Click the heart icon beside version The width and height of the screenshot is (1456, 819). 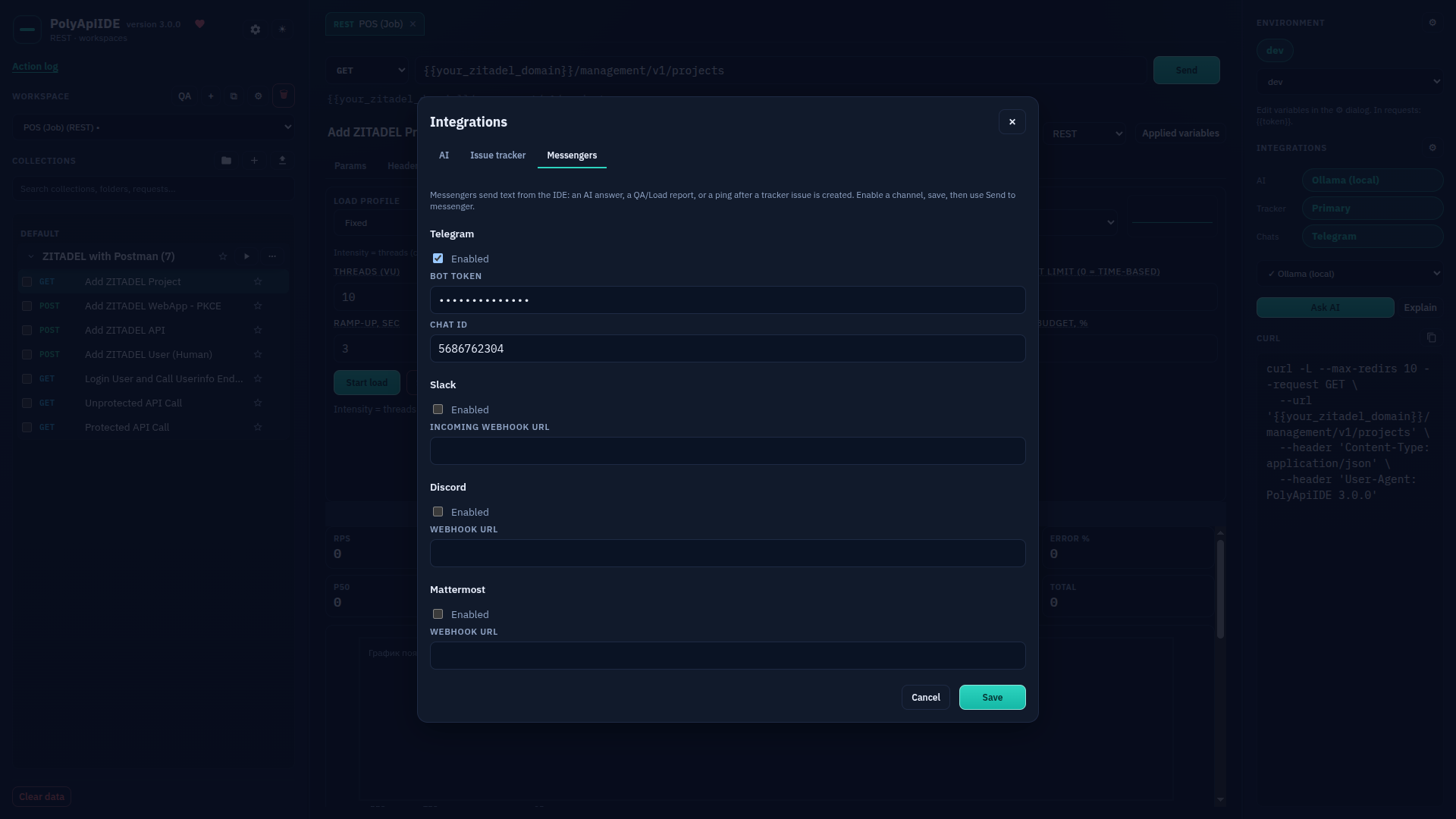(200, 24)
